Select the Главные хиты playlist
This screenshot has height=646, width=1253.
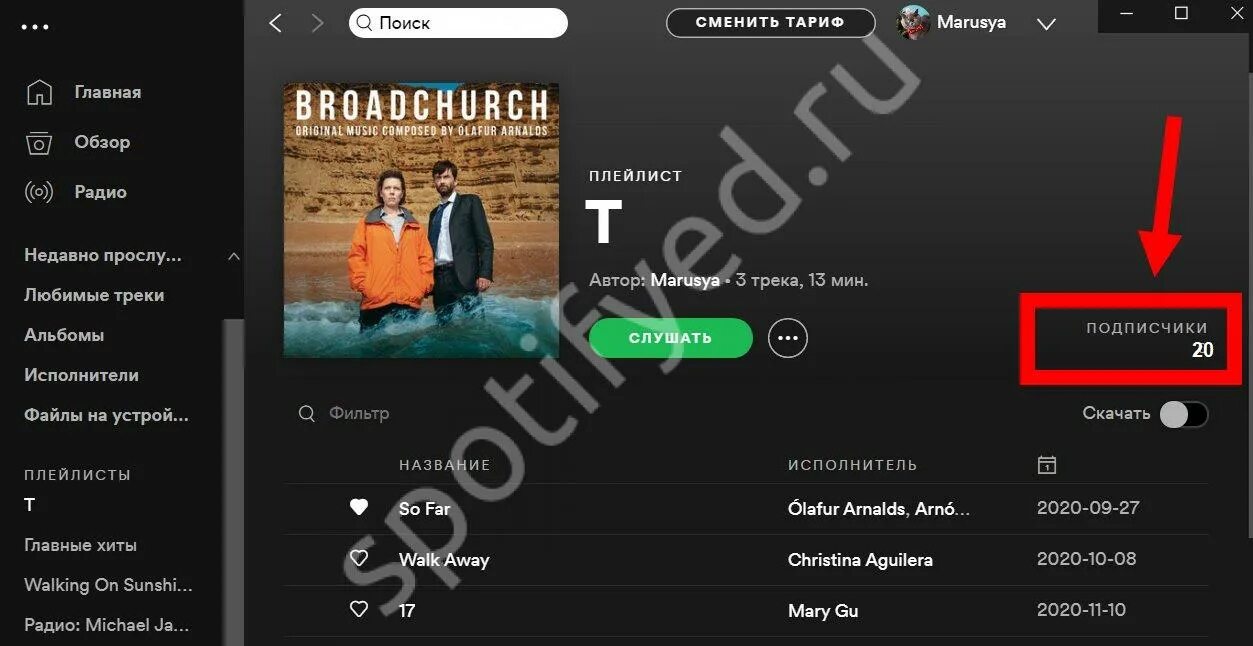coord(81,545)
